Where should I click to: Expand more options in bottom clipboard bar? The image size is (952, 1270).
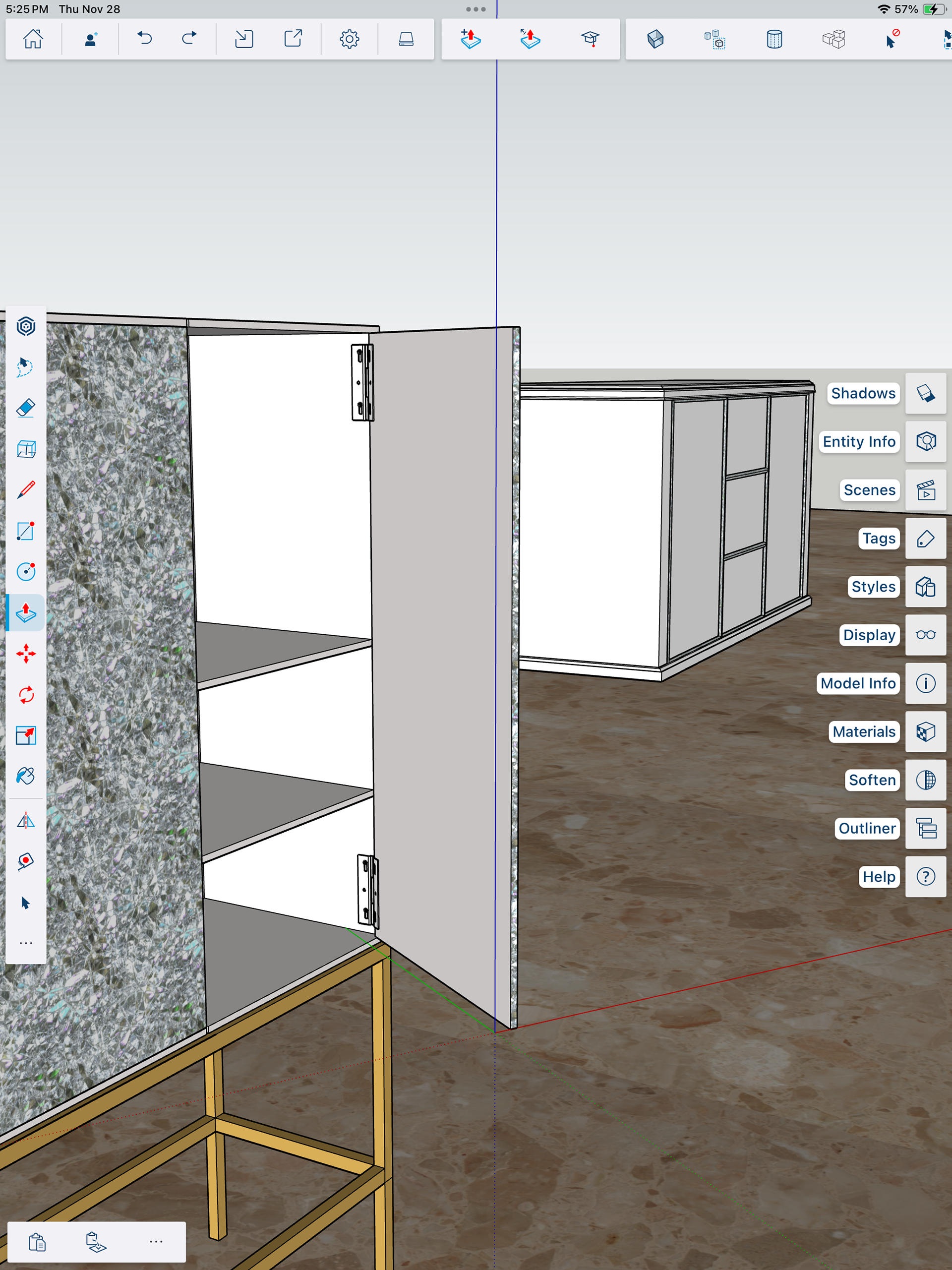(156, 1241)
